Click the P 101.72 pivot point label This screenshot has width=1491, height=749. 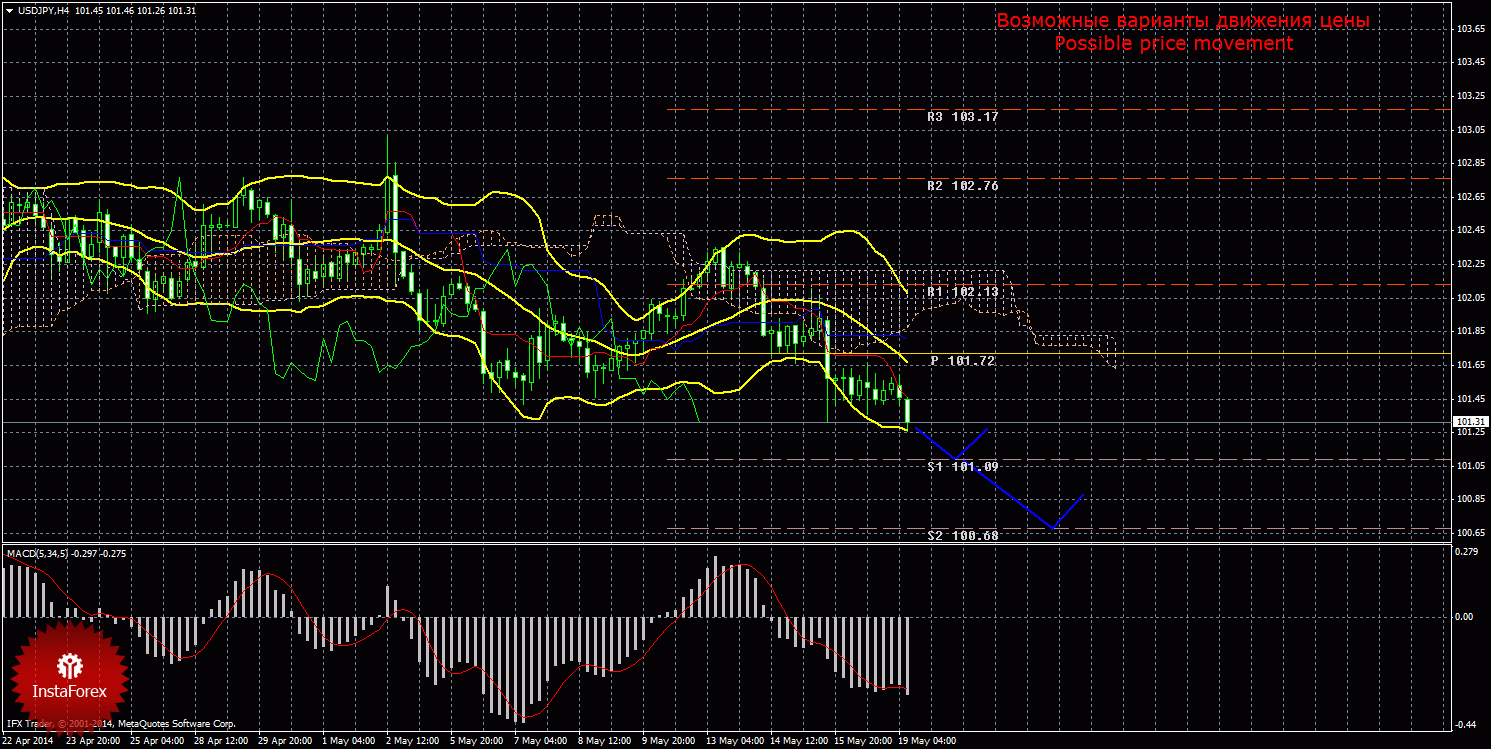pyautogui.click(x=962, y=361)
